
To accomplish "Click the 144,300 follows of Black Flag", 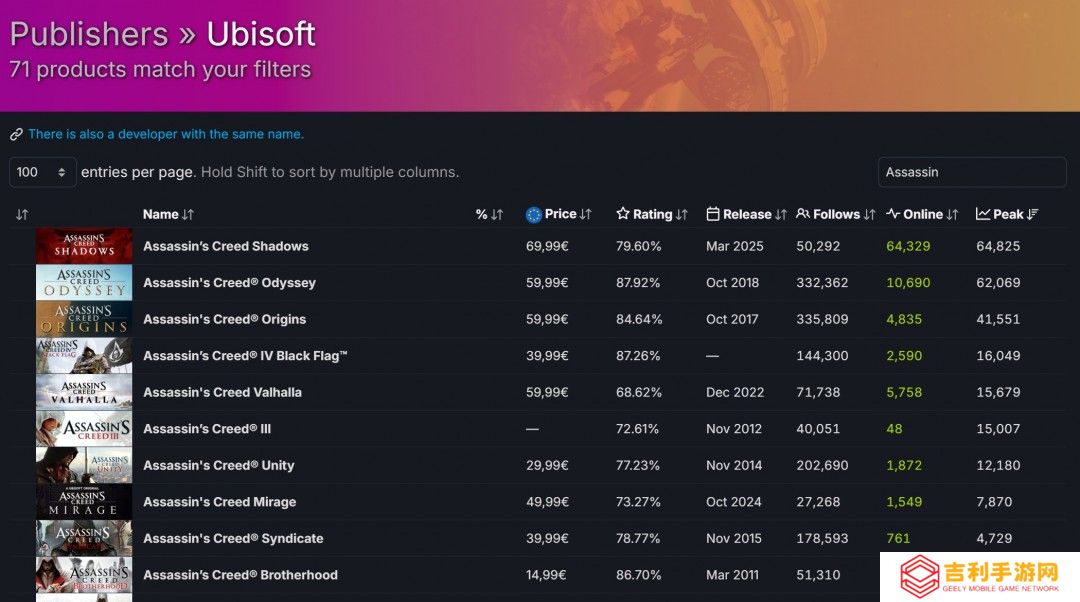I will [822, 355].
